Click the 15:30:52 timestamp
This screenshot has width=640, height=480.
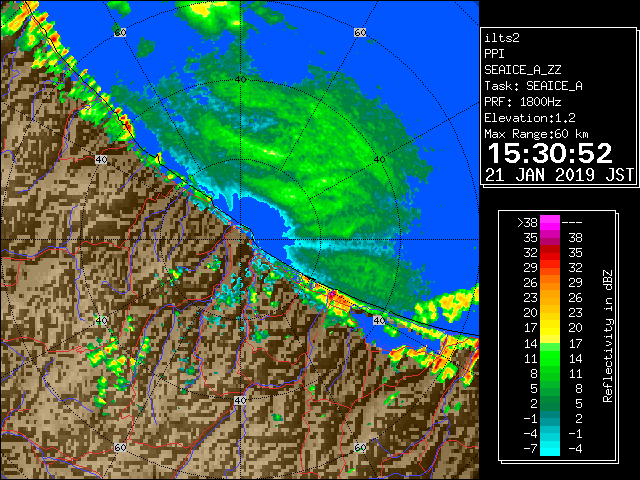tap(550, 153)
